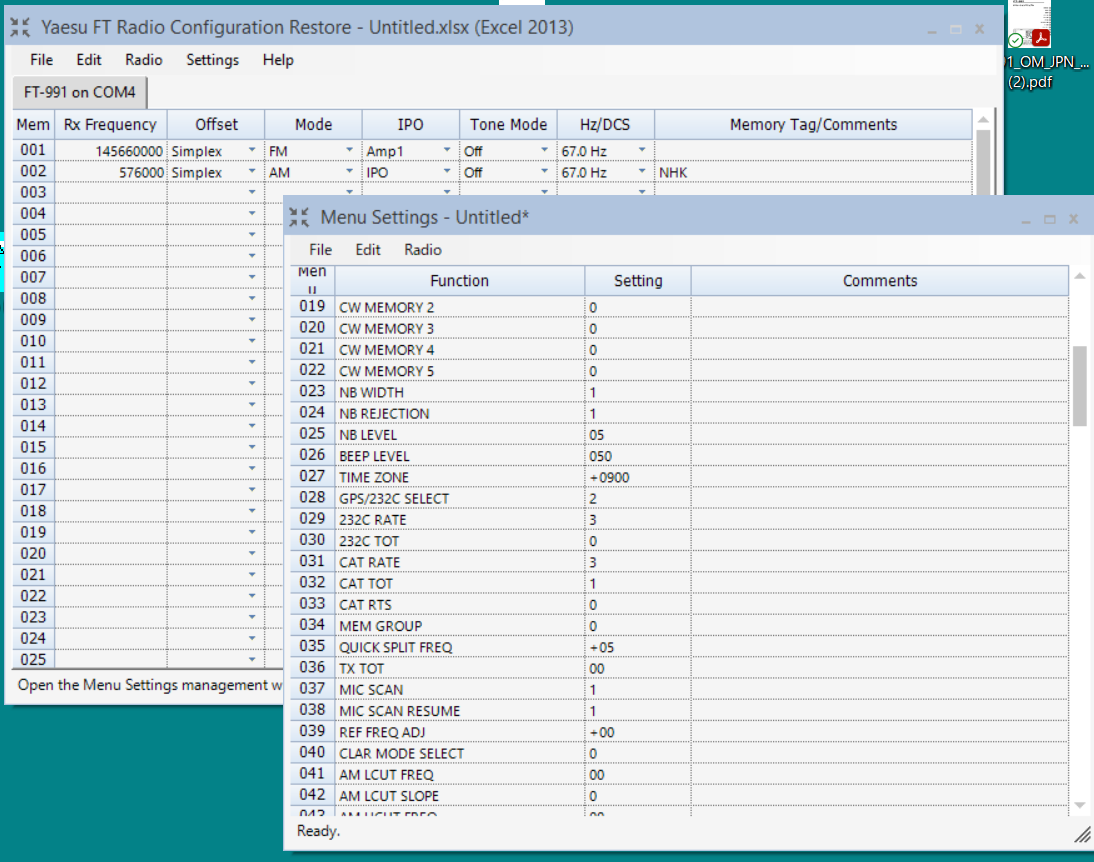Click the Yaesu main window title icon
Image resolution: width=1094 pixels, height=862 pixels.
[x=20, y=27]
